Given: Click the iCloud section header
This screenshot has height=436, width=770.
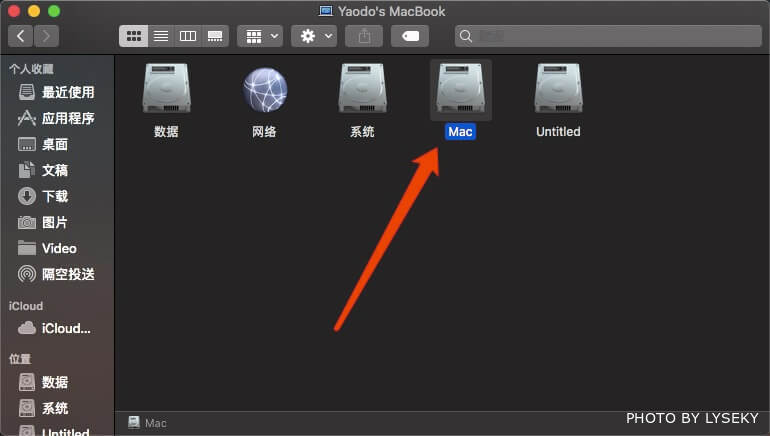Looking at the screenshot, I should coord(26,306).
